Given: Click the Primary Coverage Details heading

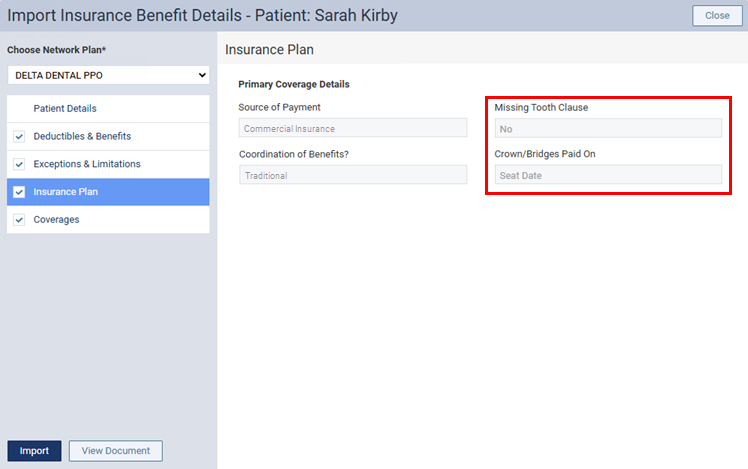Looking at the screenshot, I should point(294,84).
